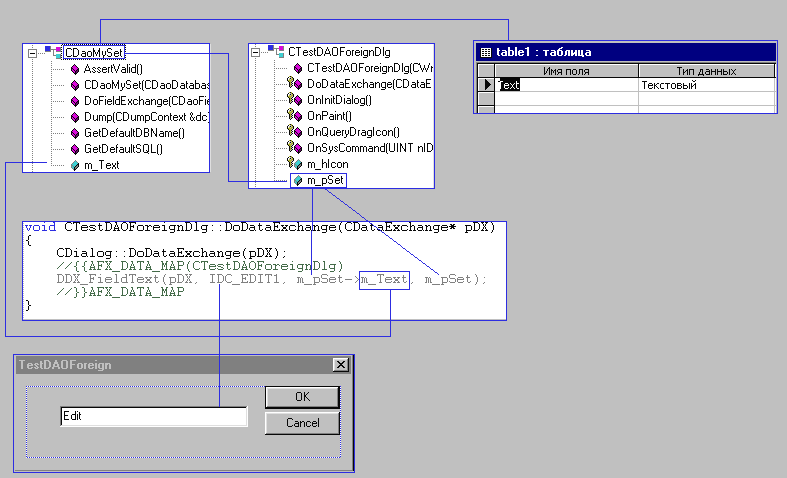Click the protected OnSysCommand key icon
The width and height of the screenshot is (787, 478).
click(290, 146)
